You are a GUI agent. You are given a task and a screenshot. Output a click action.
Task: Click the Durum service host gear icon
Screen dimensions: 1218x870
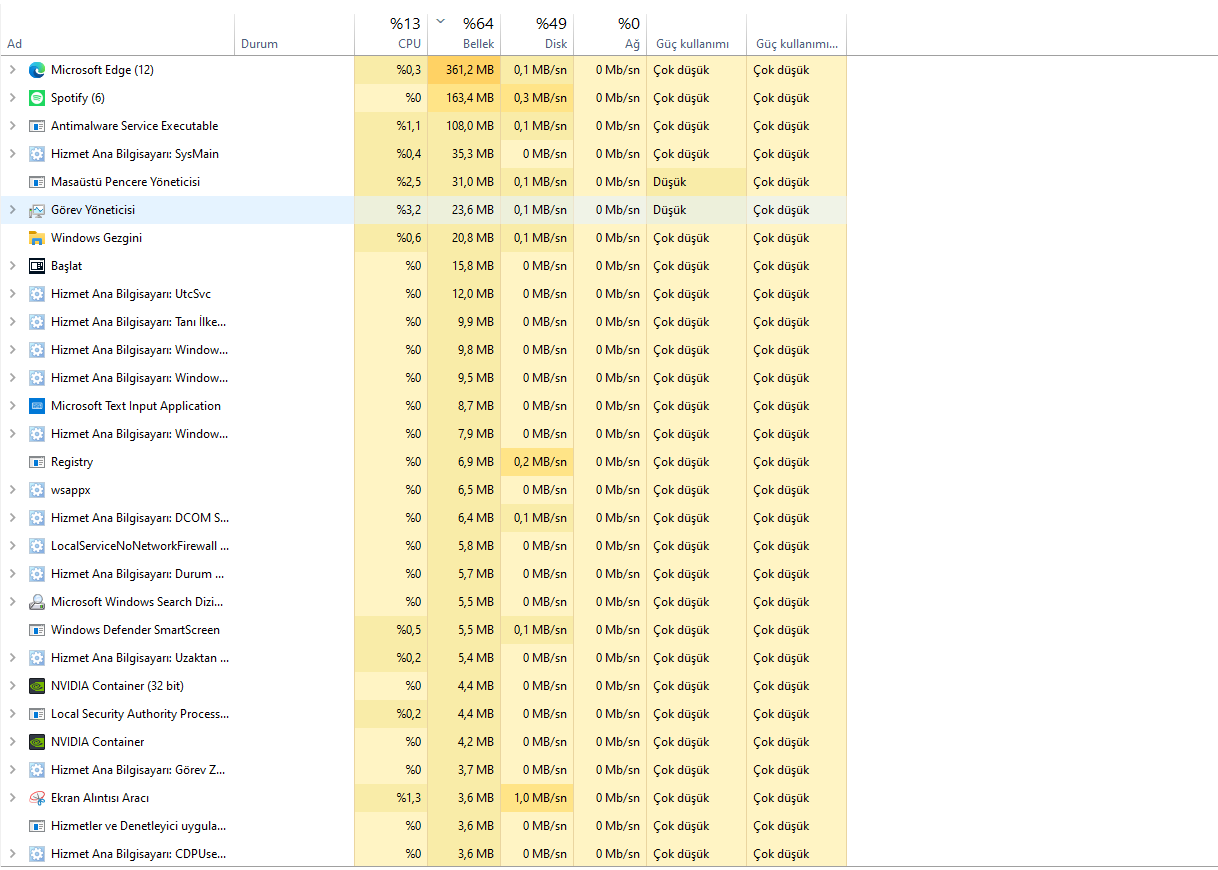point(37,574)
